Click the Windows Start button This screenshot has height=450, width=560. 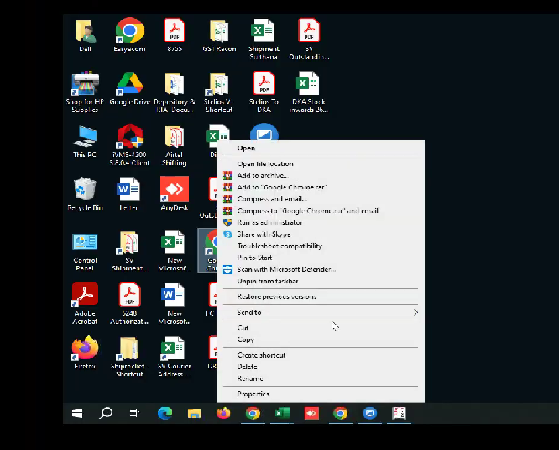[77, 414]
